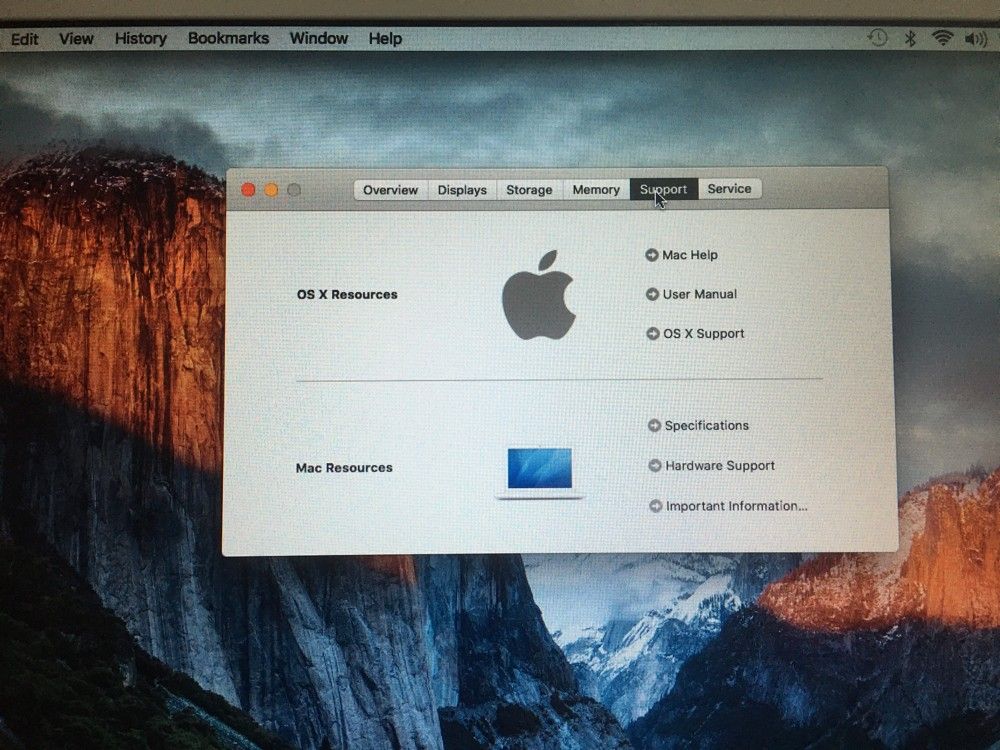Click the arrow icon beside User Manual
This screenshot has width=1000, height=750.
(x=652, y=294)
